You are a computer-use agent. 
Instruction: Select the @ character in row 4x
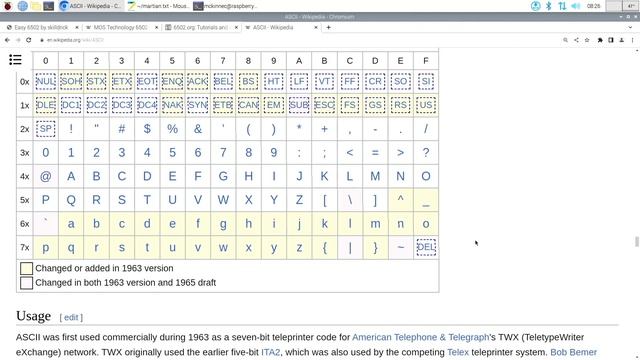tap(45, 176)
